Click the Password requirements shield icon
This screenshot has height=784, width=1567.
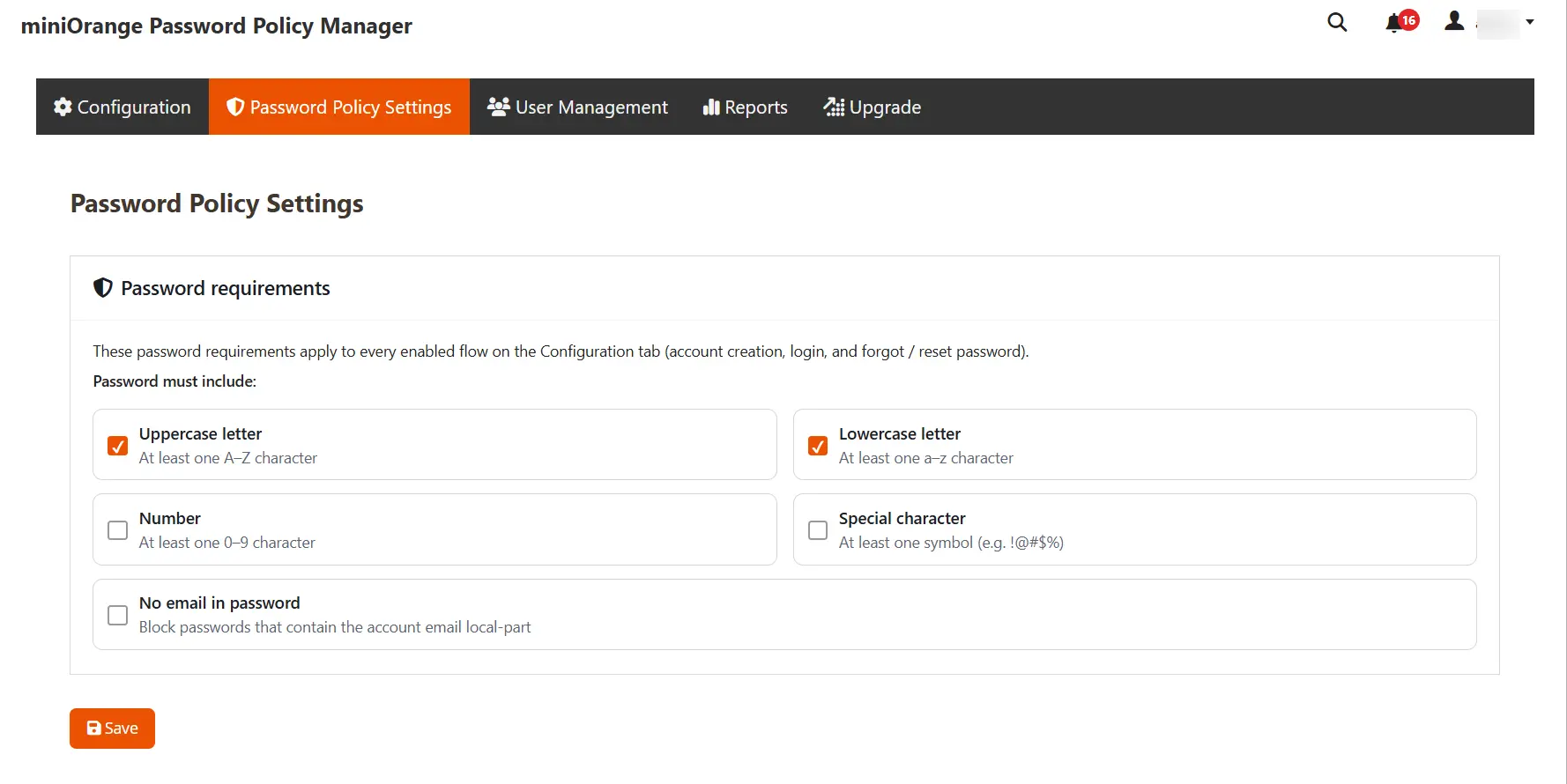tap(103, 288)
